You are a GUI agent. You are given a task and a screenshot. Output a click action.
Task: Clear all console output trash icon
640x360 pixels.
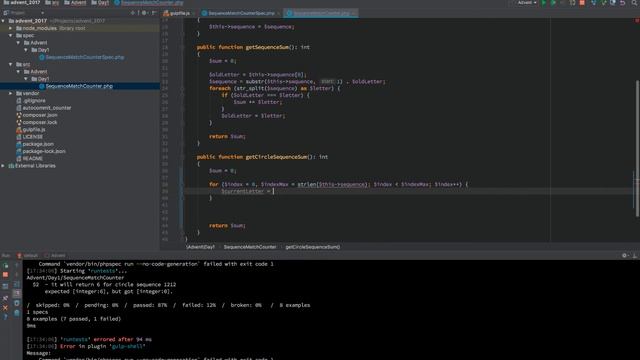point(17,313)
